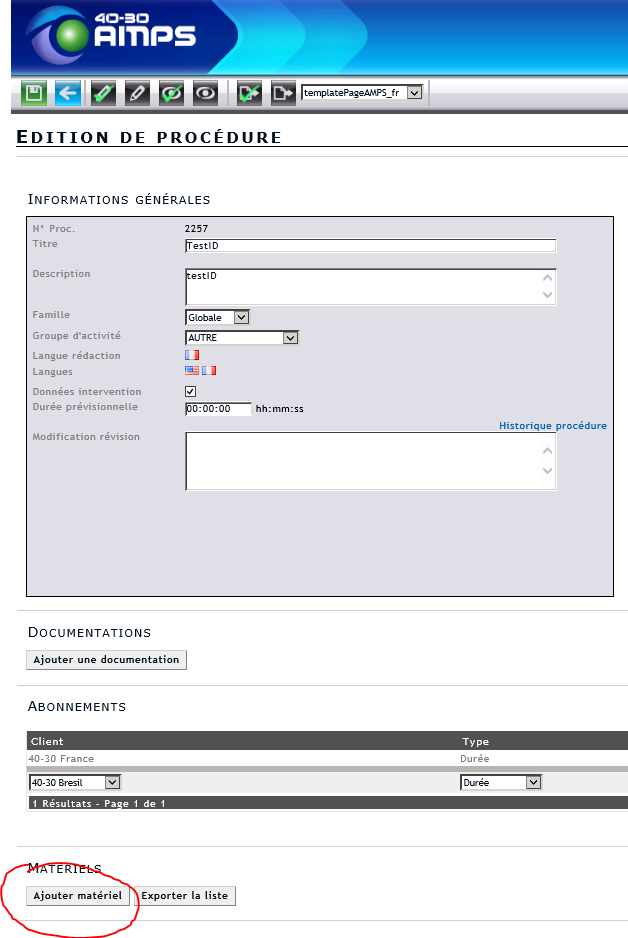
Task: Click the French flag beside Langue rédaction
Action: point(192,354)
